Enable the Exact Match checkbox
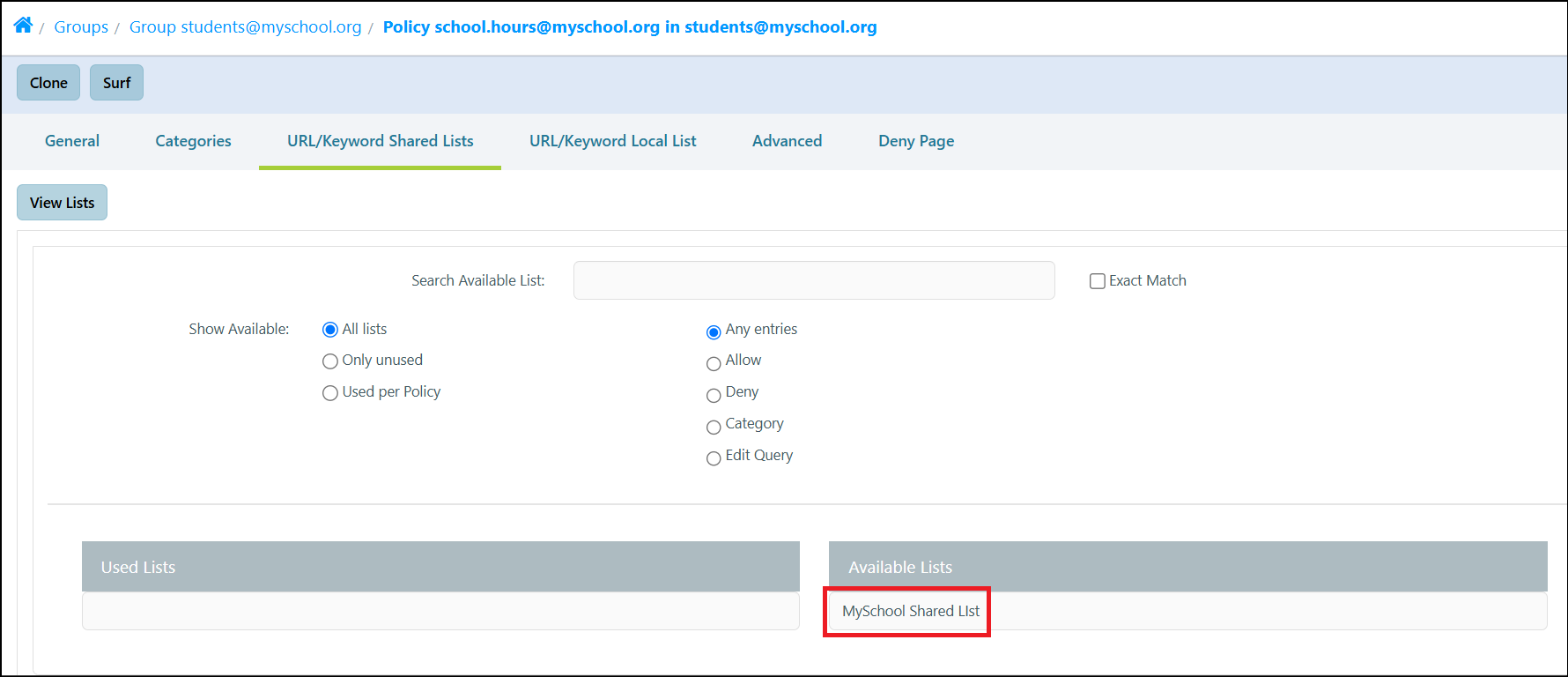 pos(1098,281)
